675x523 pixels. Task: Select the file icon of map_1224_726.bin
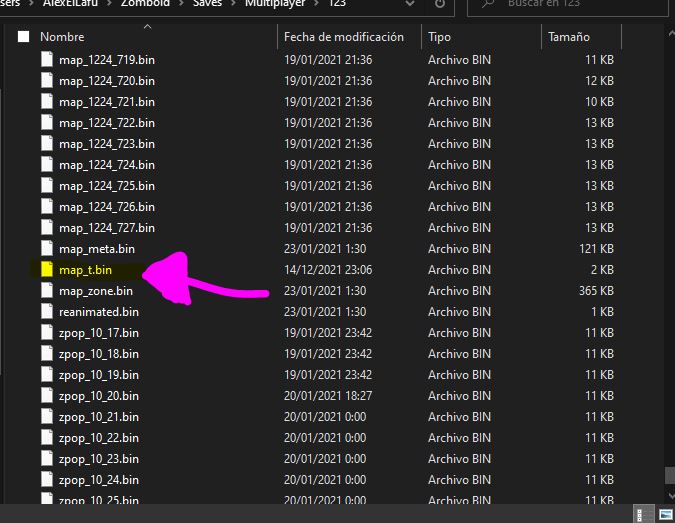point(47,207)
